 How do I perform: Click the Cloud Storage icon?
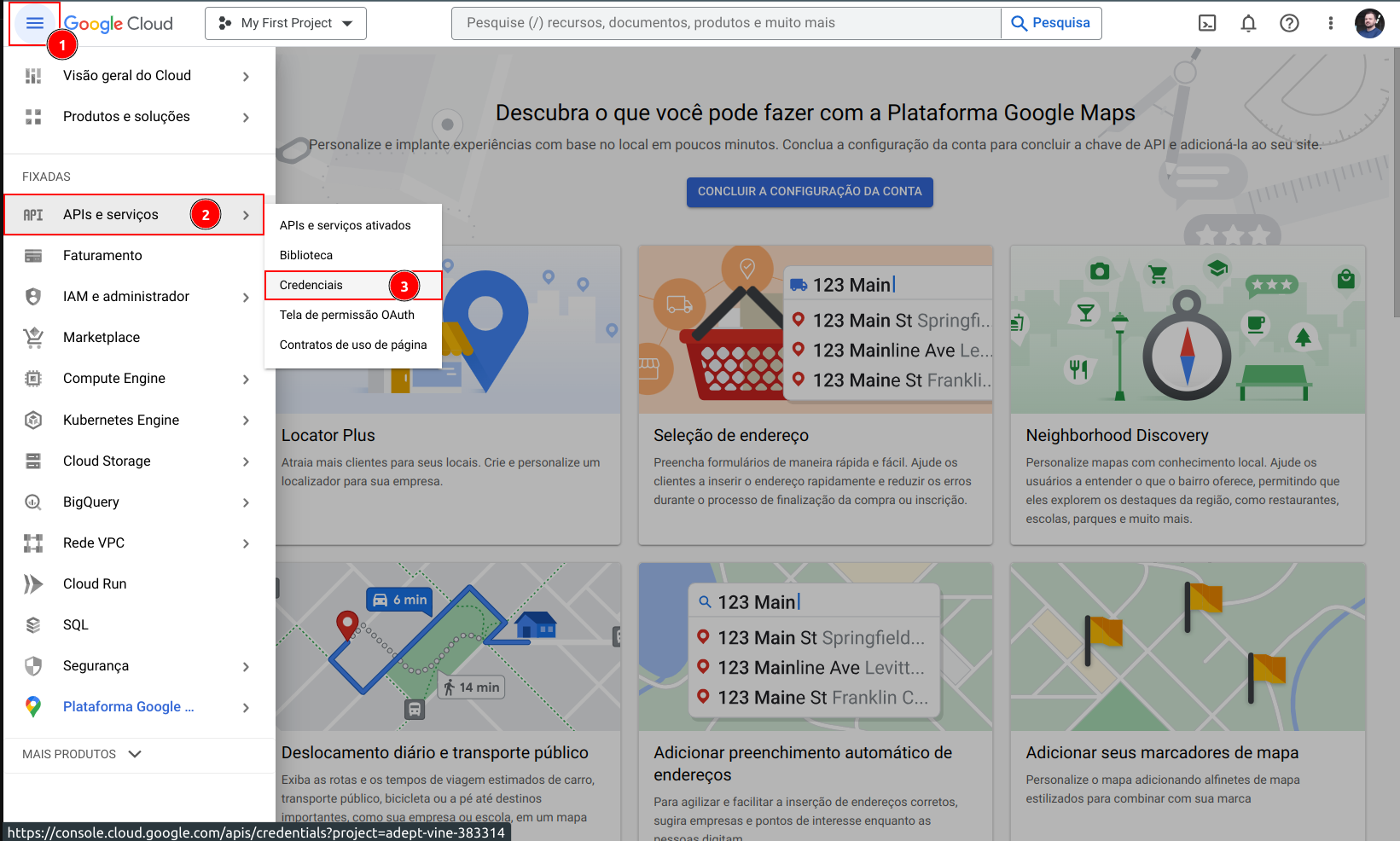click(33, 461)
